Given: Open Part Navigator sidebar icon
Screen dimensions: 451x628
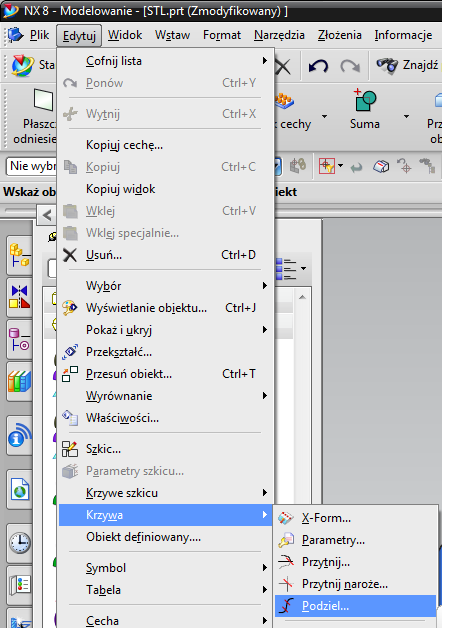Looking at the screenshot, I should 20,340.
